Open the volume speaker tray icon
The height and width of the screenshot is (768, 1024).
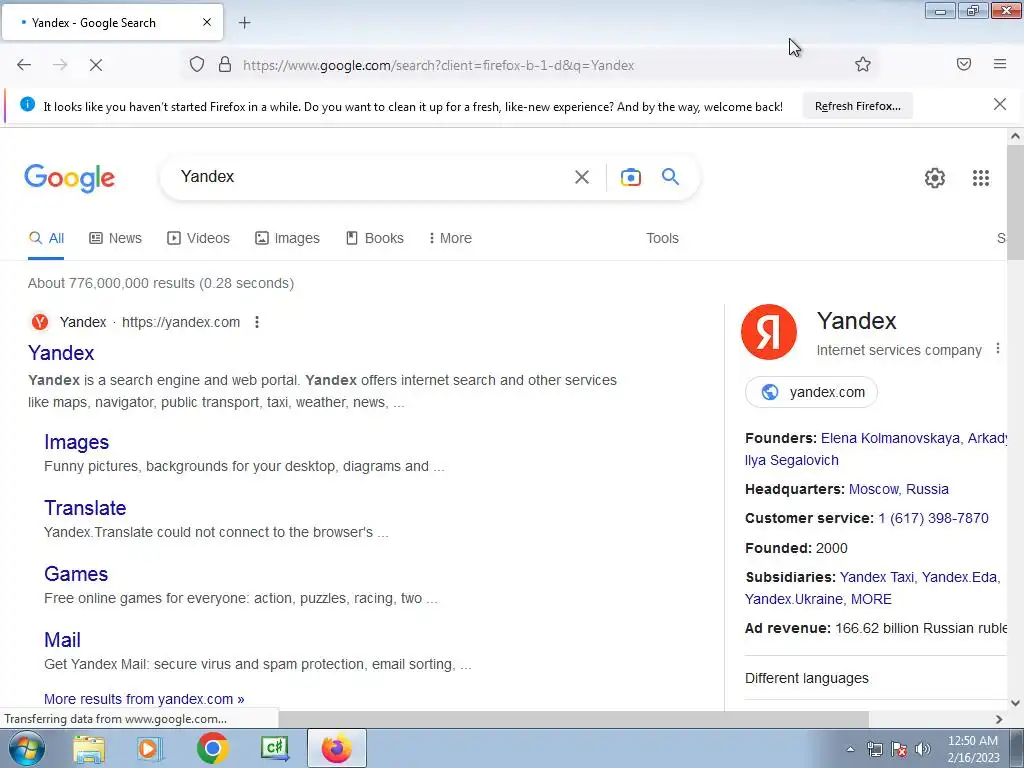tap(923, 749)
